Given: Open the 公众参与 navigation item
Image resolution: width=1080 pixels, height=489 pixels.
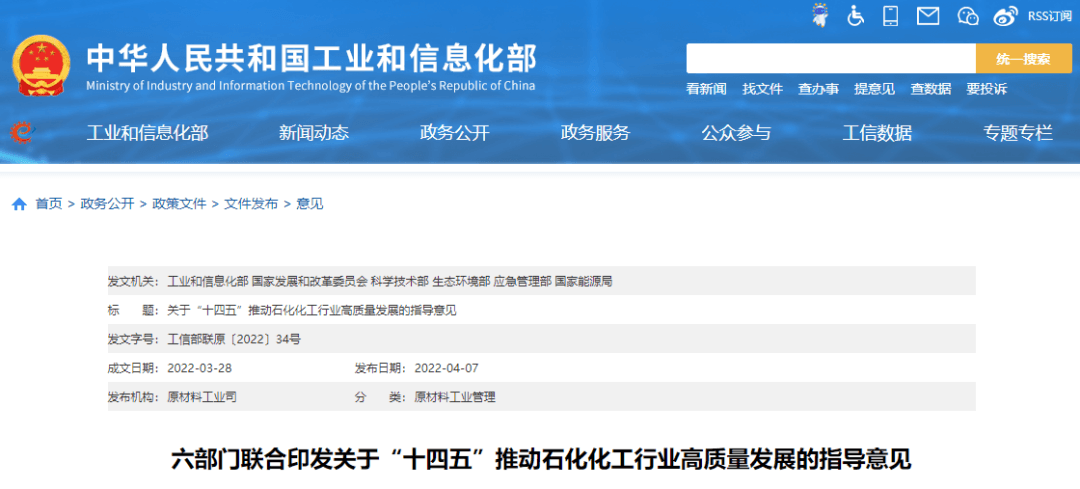Looking at the screenshot, I should tap(736, 133).
